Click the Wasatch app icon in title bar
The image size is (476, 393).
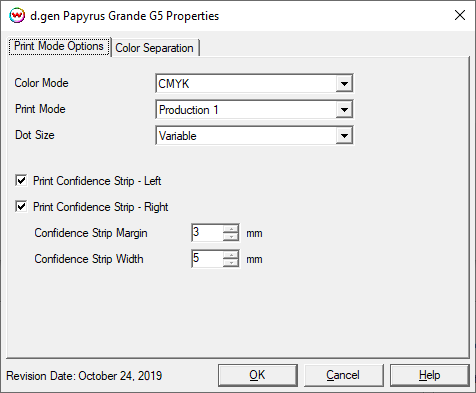click(x=17, y=16)
